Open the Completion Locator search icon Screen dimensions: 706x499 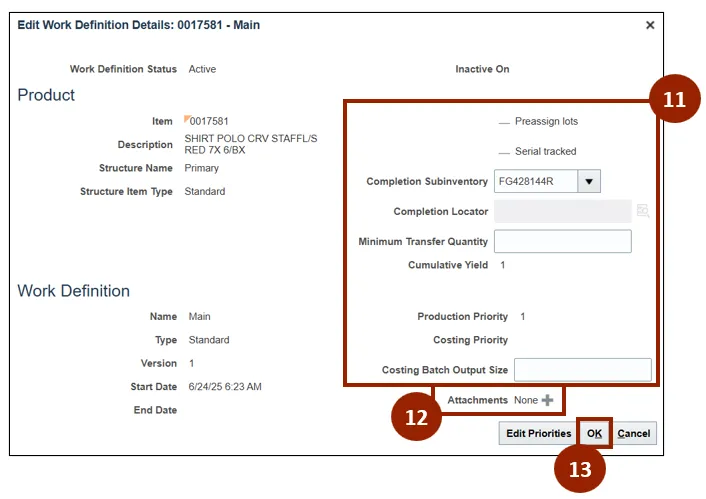coord(643,211)
